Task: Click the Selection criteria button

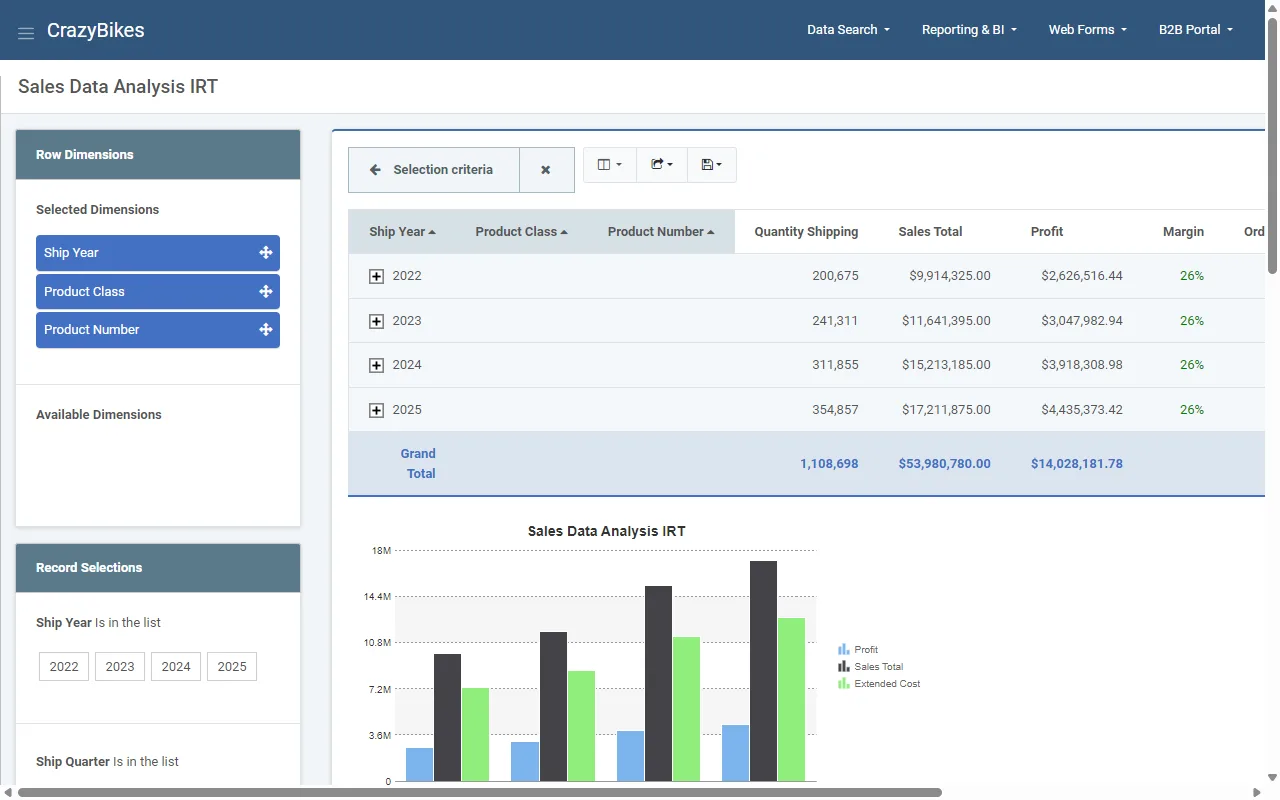Action: pyautogui.click(x=434, y=170)
